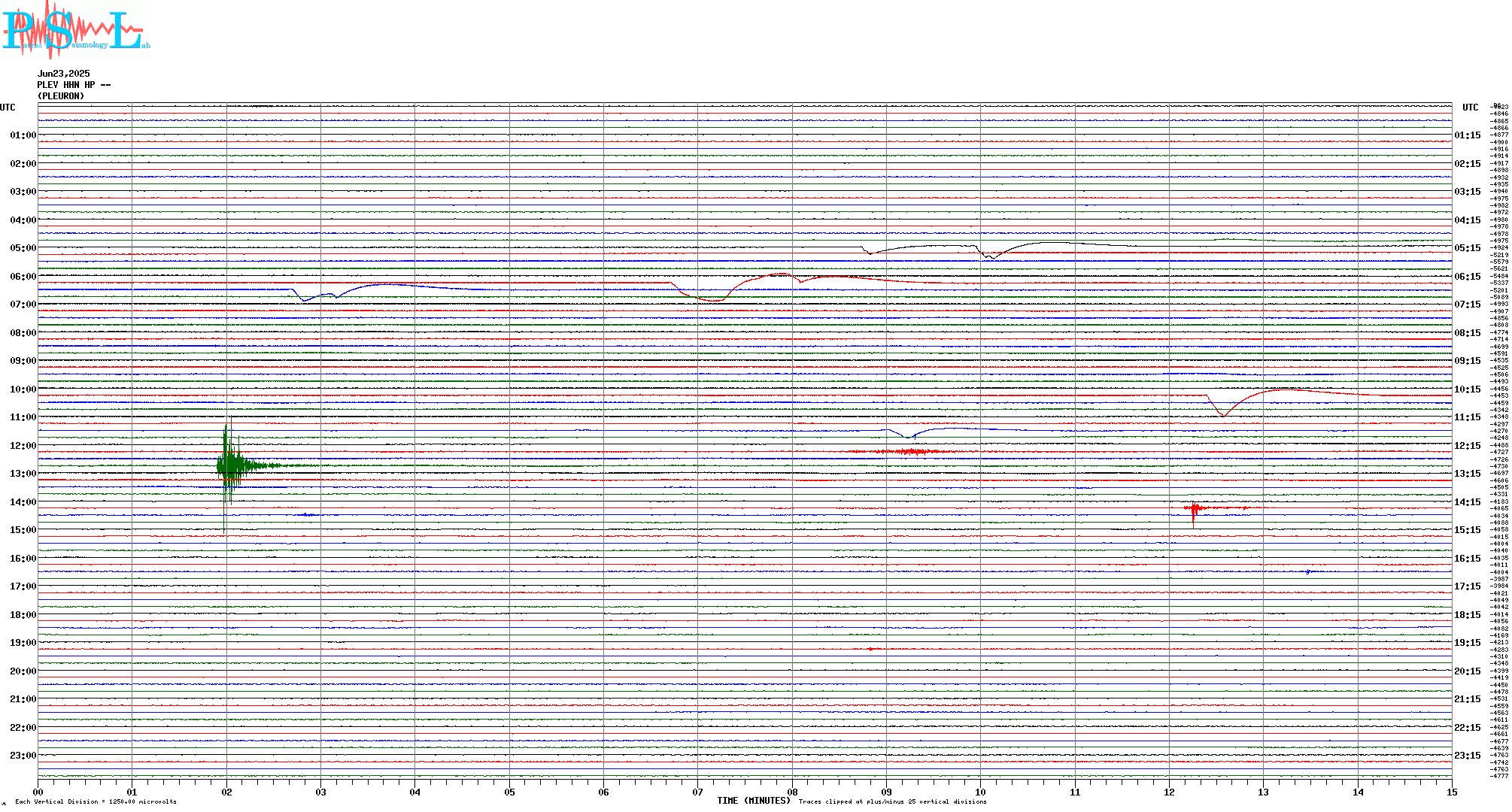This screenshot has height=812, width=1512.
Task: Click the 12:15 label on right axis
Action: [1468, 446]
